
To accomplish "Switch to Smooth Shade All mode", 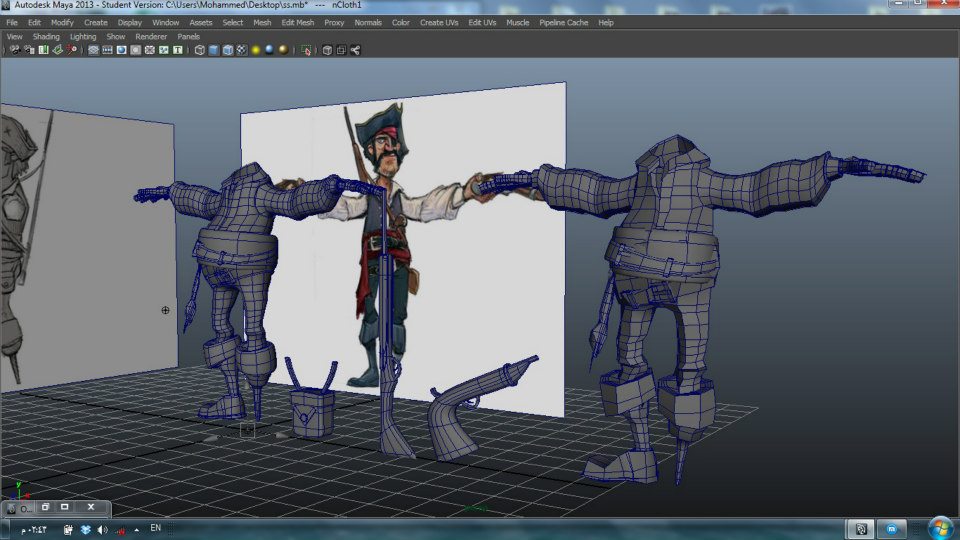I will click(214, 50).
